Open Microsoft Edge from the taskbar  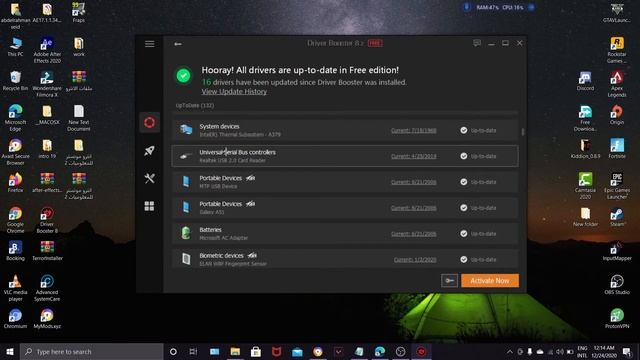pyautogui.click(x=380, y=351)
